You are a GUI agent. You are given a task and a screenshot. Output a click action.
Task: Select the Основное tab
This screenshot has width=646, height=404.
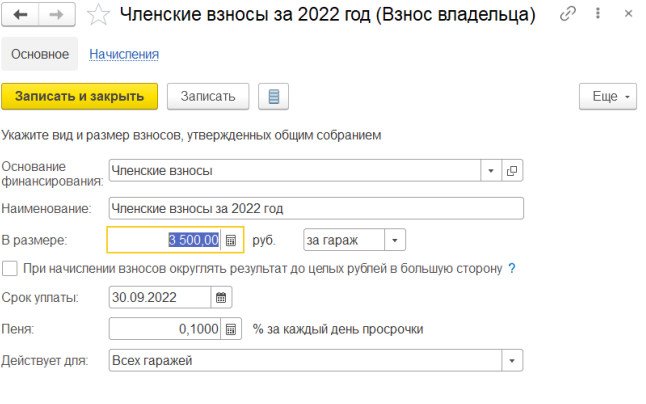pos(40,54)
